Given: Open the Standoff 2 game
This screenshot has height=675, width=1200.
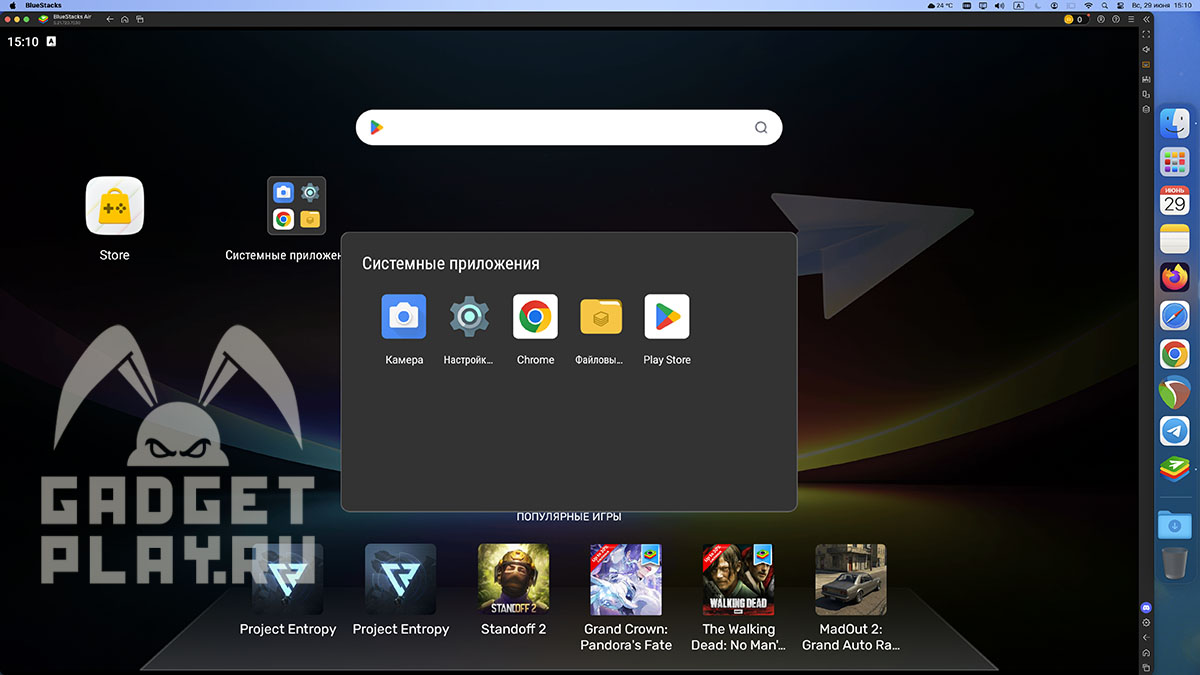Looking at the screenshot, I should [513, 579].
